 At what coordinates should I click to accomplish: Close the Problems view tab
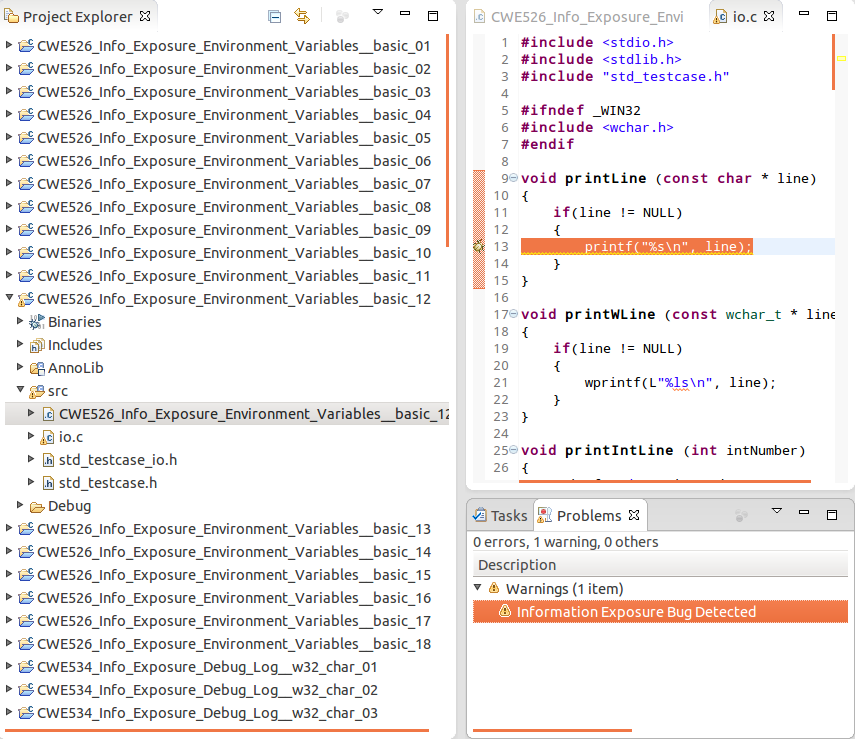click(x=634, y=515)
